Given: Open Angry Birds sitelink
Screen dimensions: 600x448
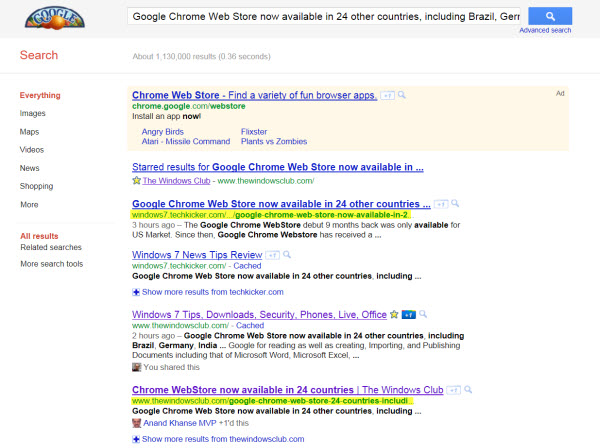Looking at the screenshot, I should pyautogui.click(x=163, y=132).
